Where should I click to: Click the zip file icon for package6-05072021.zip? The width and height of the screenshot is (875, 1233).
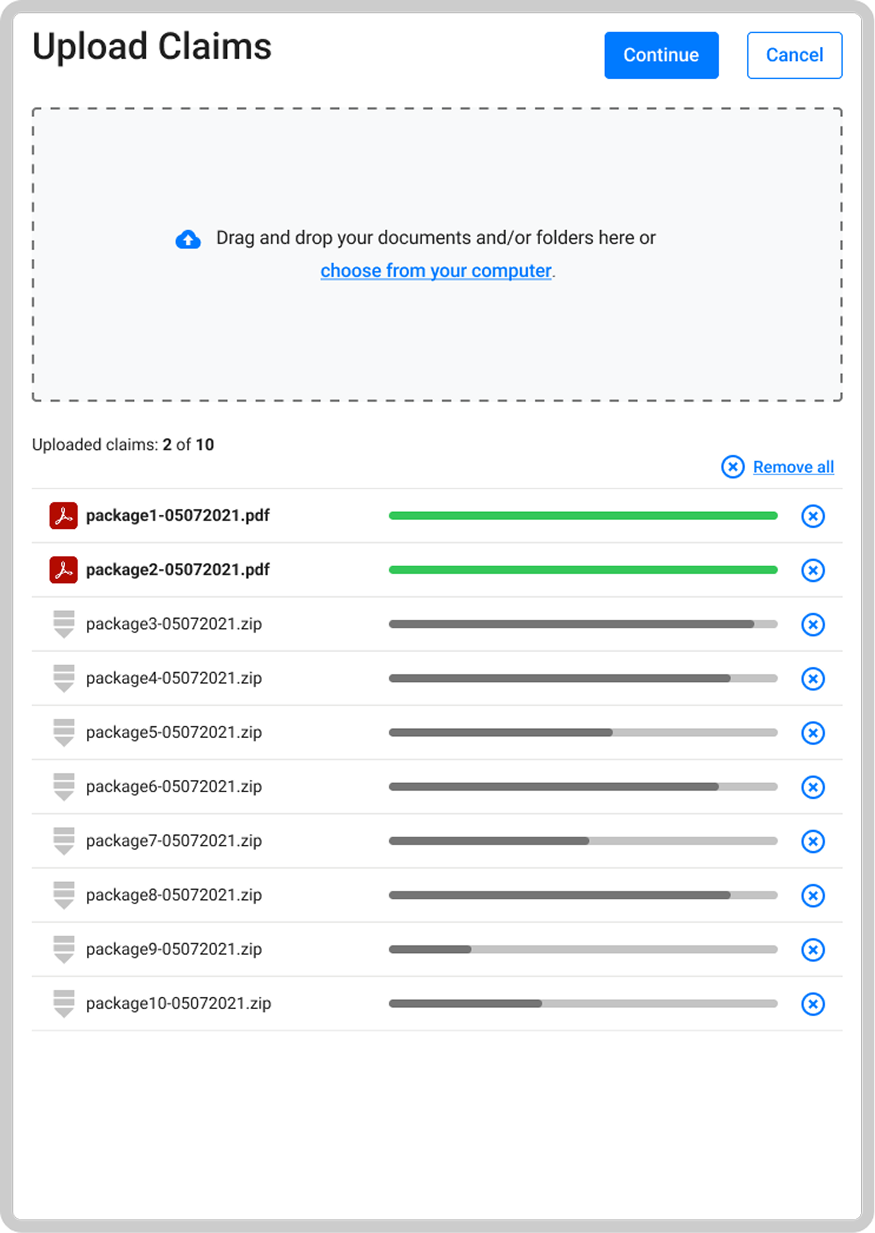click(x=64, y=787)
